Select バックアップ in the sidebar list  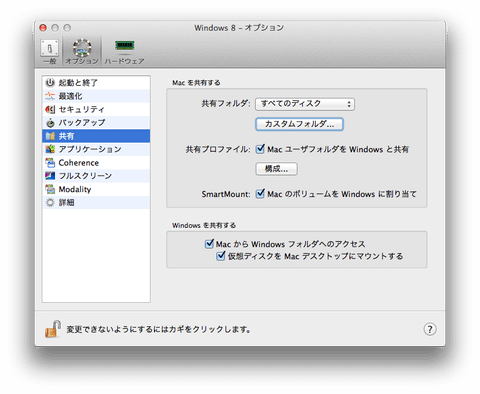[96, 123]
